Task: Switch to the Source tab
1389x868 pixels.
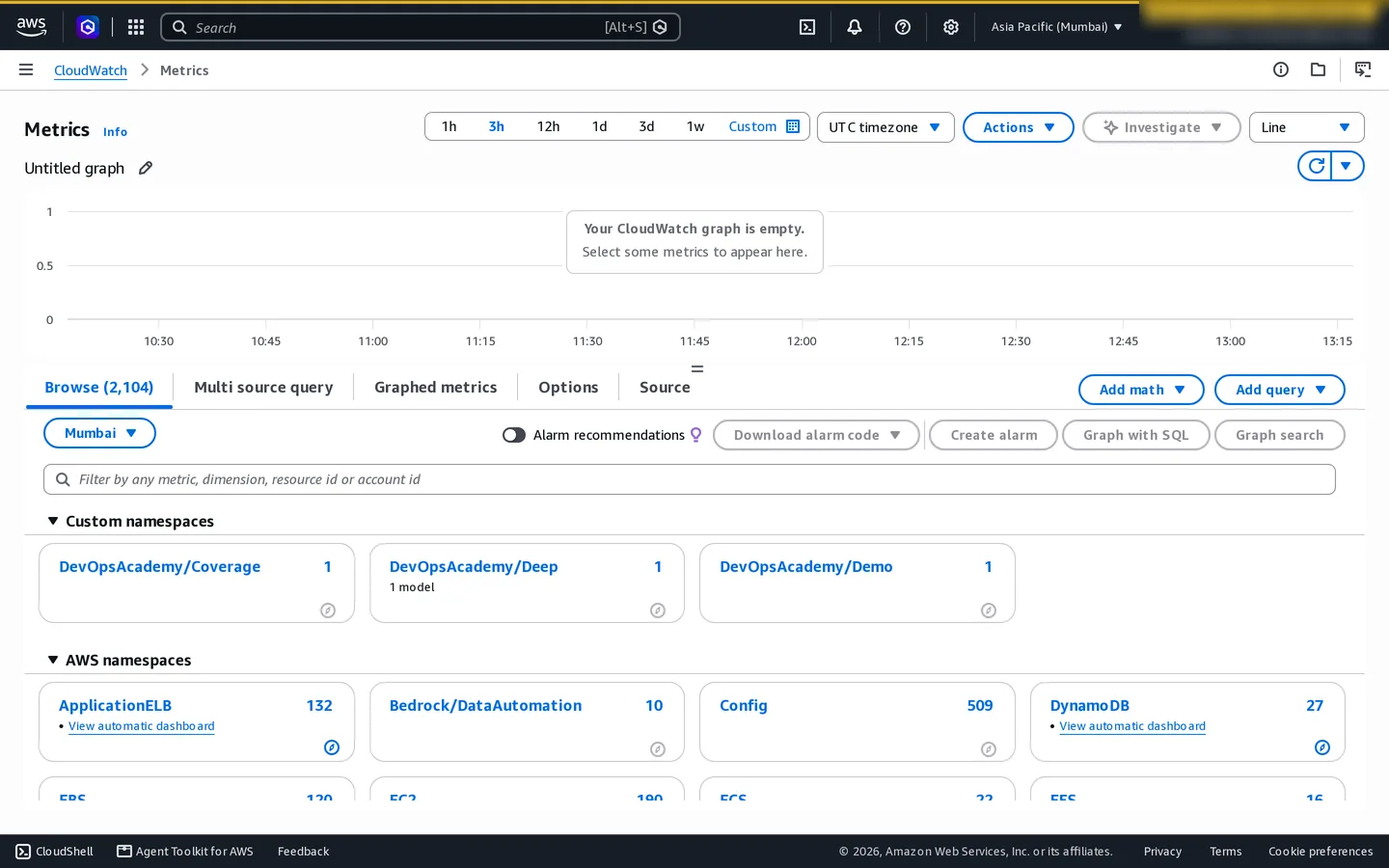Action: pyautogui.click(x=665, y=387)
